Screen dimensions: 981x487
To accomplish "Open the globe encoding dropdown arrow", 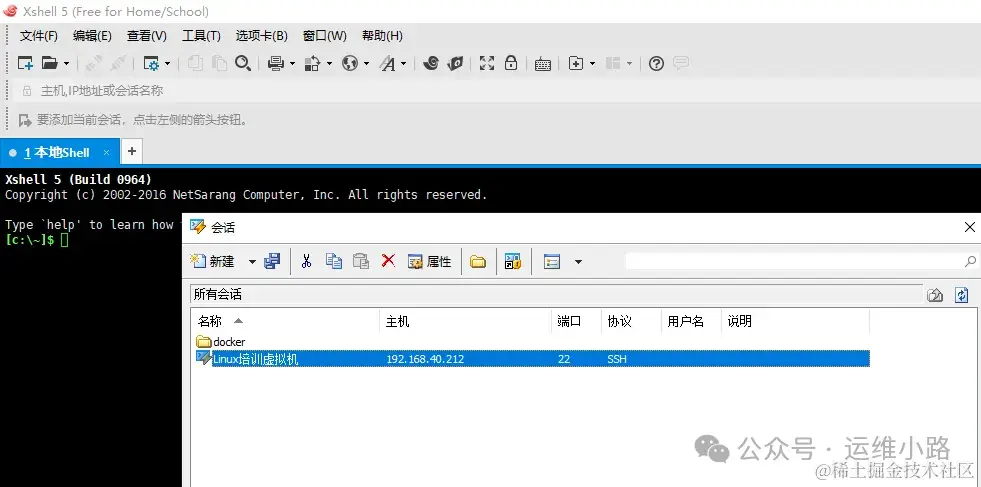I will pos(367,63).
